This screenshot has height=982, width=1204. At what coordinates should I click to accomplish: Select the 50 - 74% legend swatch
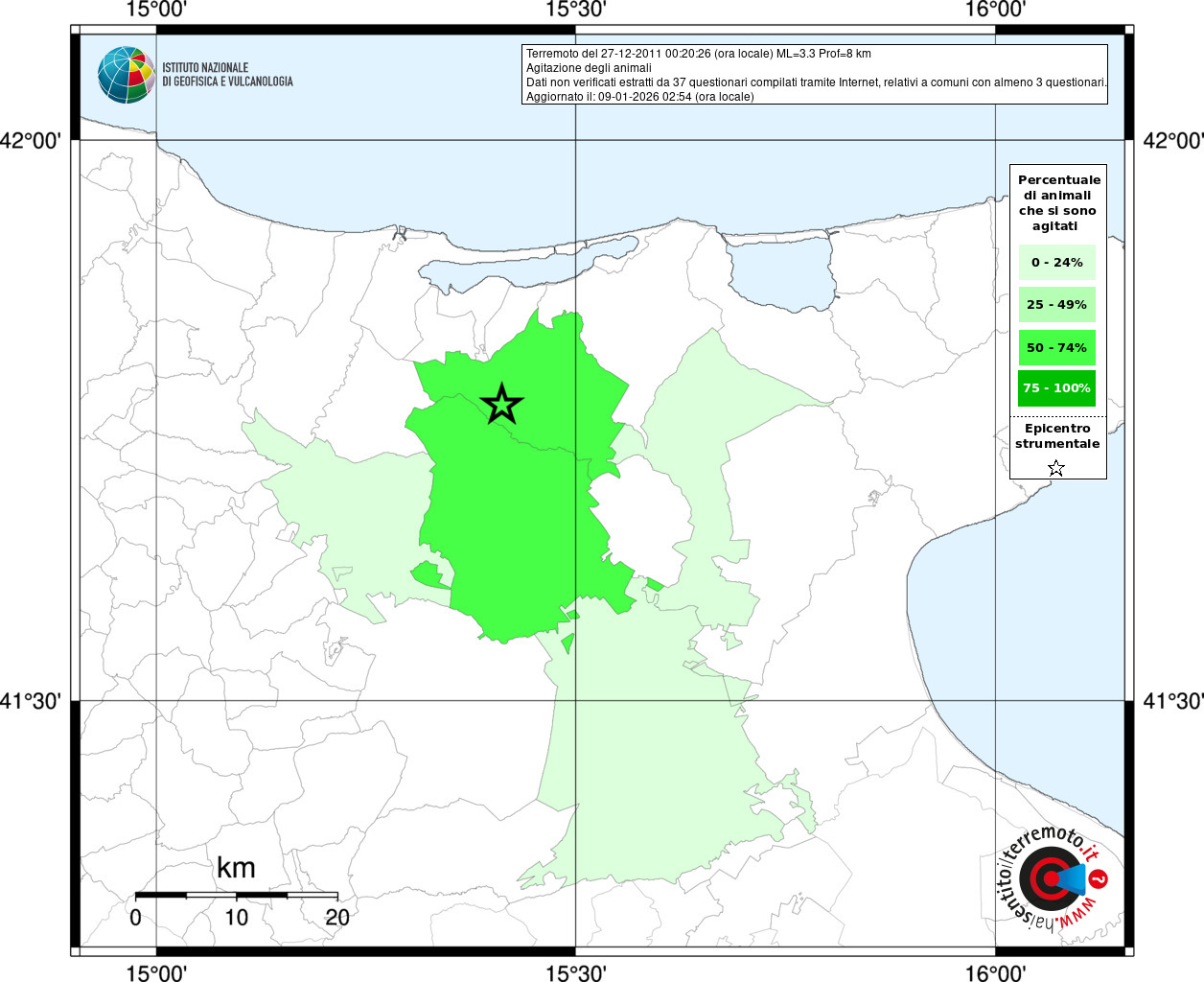click(x=1057, y=347)
